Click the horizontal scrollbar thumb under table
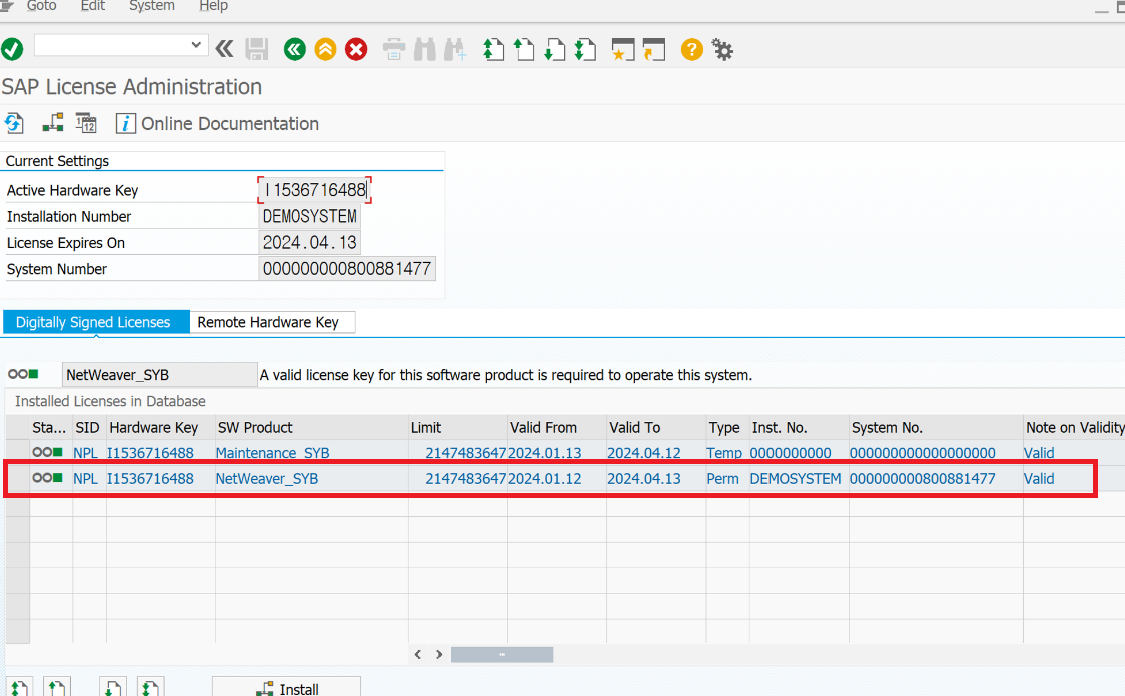This screenshot has height=696, width=1125. coord(502,654)
